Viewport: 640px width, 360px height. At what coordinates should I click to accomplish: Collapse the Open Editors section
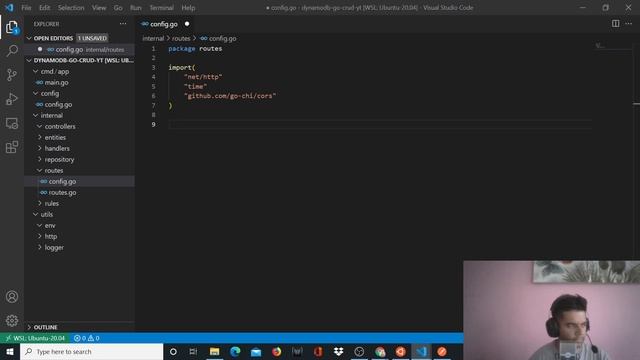click(29, 38)
